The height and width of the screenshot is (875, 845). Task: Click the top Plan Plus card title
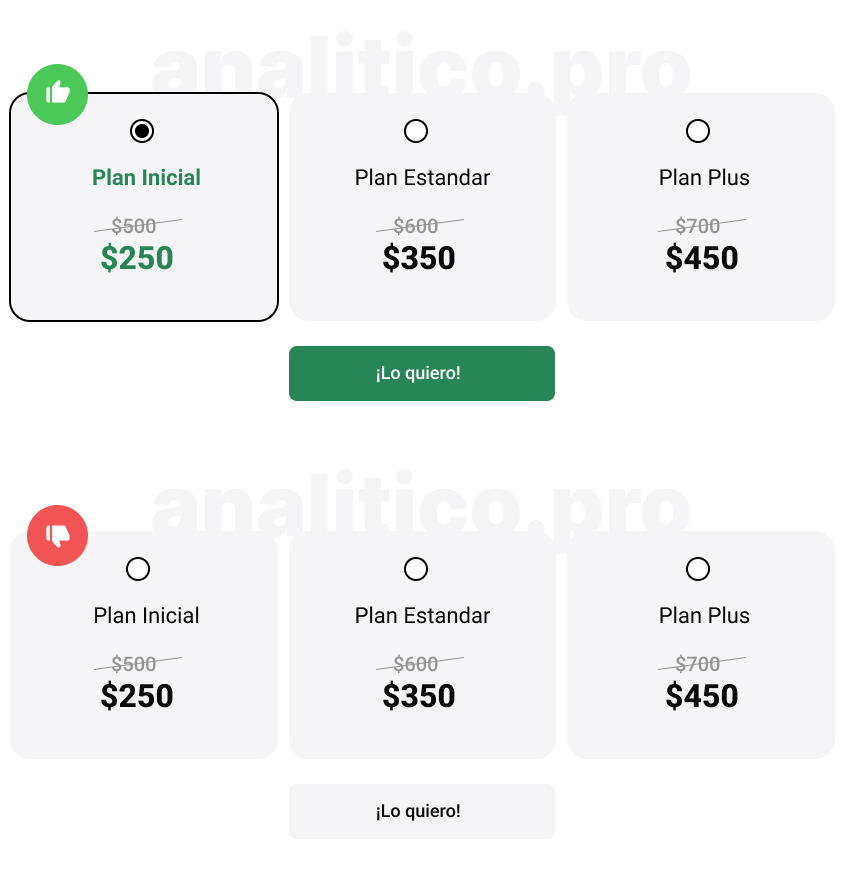(704, 177)
